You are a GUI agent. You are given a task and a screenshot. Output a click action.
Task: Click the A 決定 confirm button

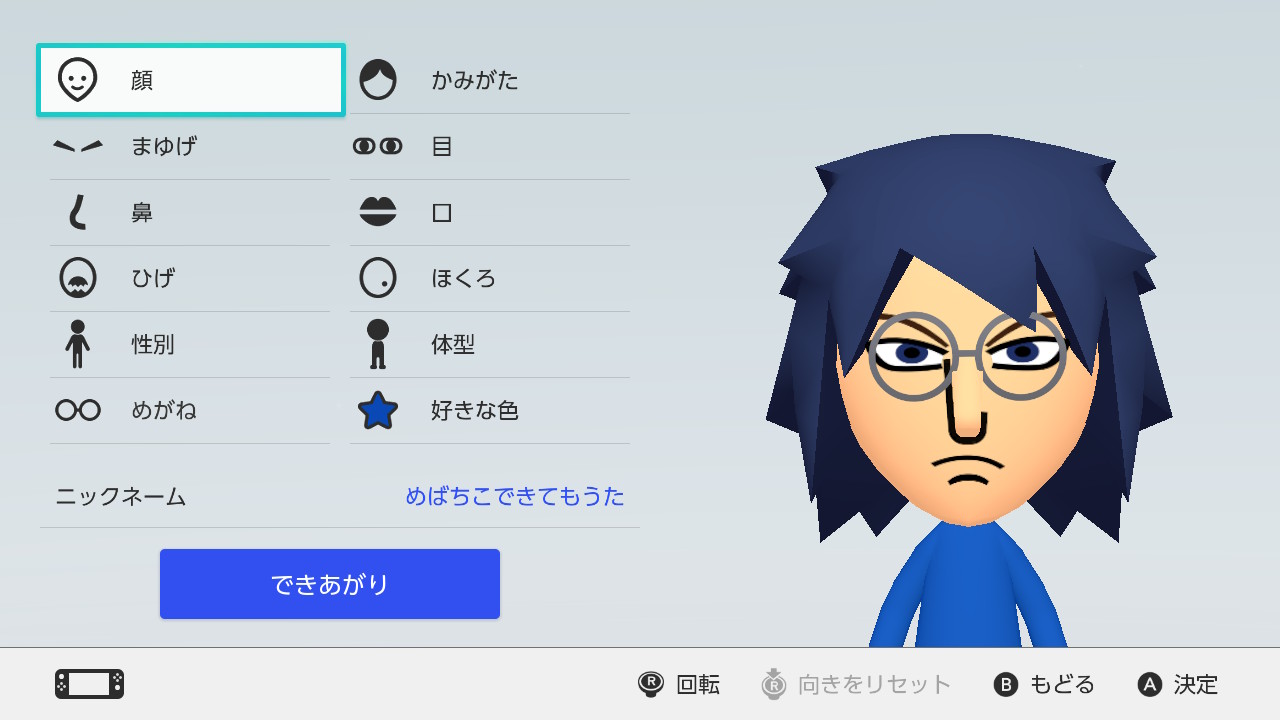coord(1178,684)
